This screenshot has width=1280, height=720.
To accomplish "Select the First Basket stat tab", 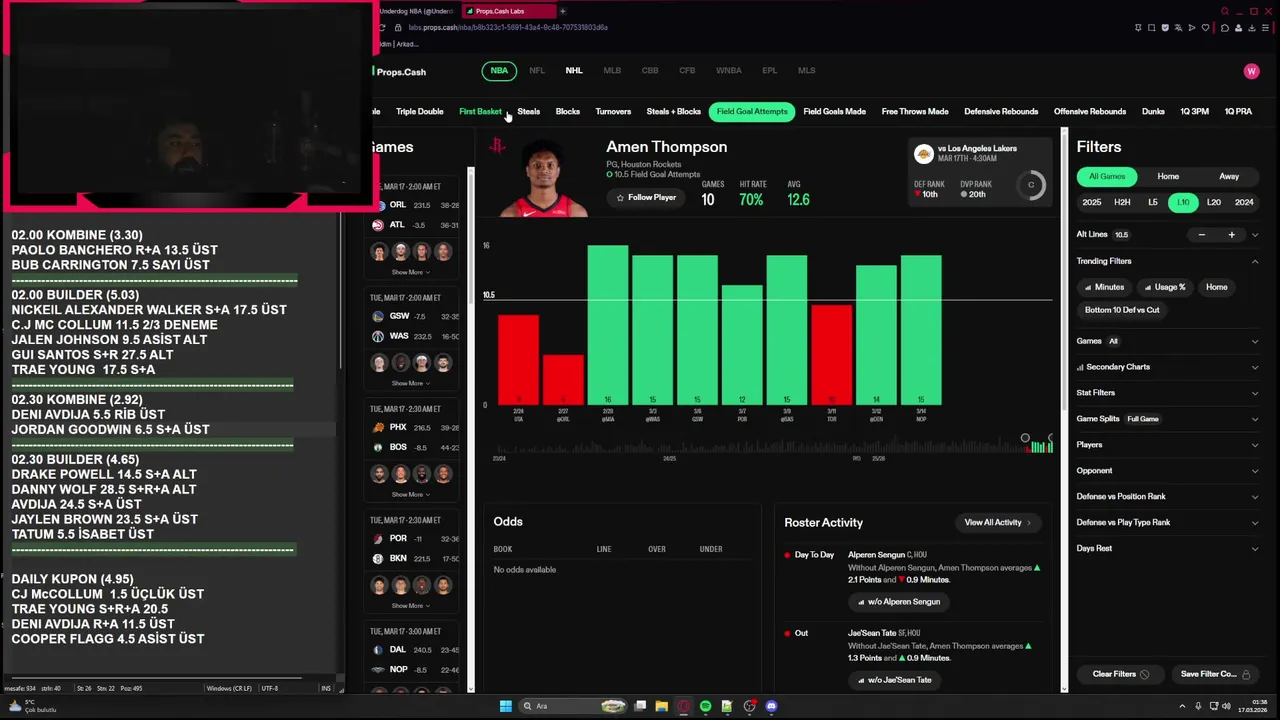I will (x=480, y=112).
